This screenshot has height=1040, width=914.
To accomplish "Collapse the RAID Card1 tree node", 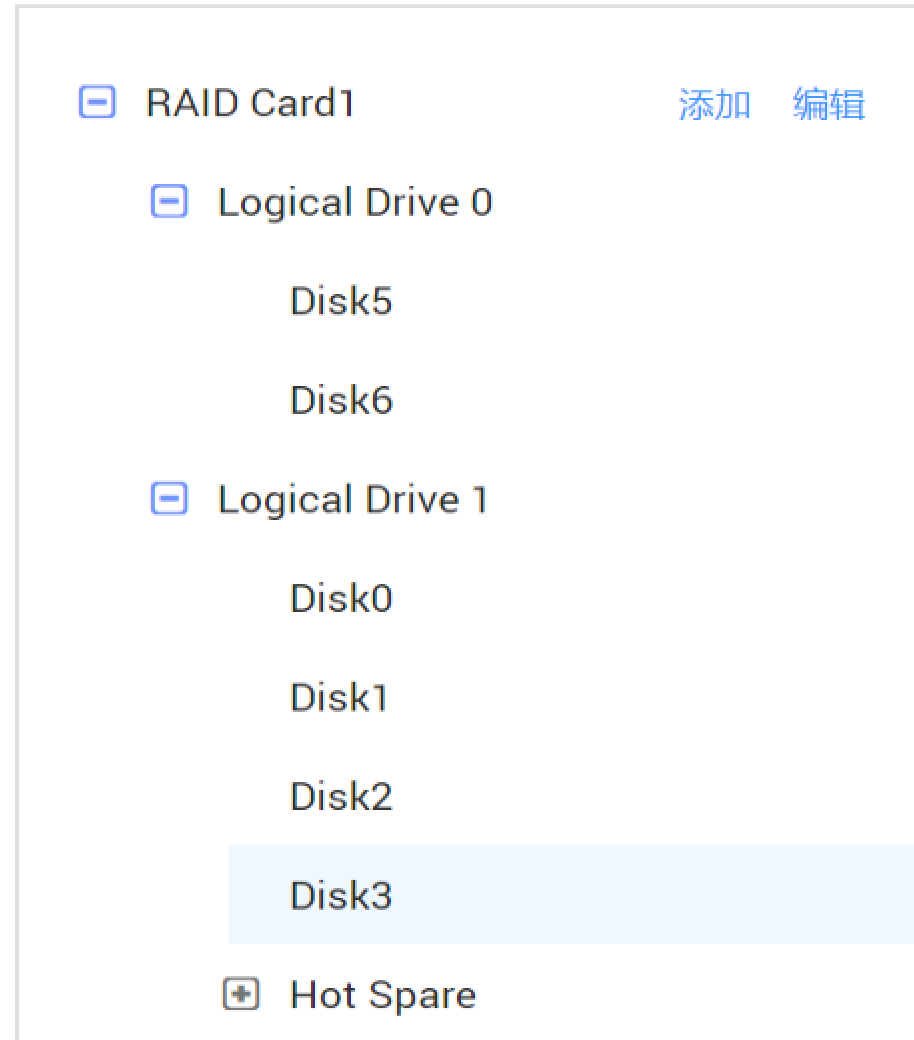I will (97, 102).
